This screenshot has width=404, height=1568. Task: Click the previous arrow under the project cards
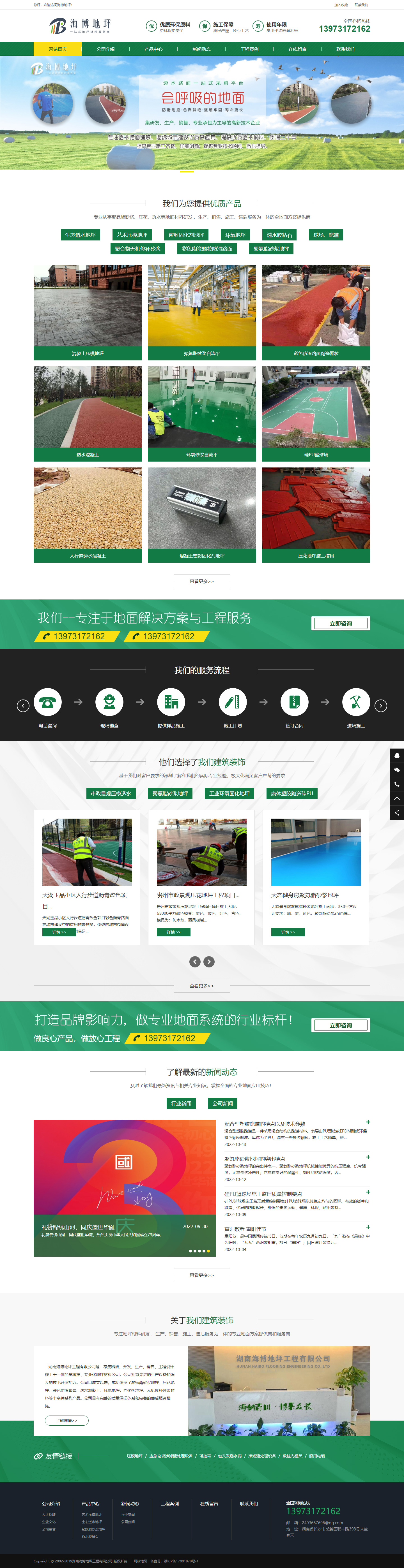(x=195, y=962)
